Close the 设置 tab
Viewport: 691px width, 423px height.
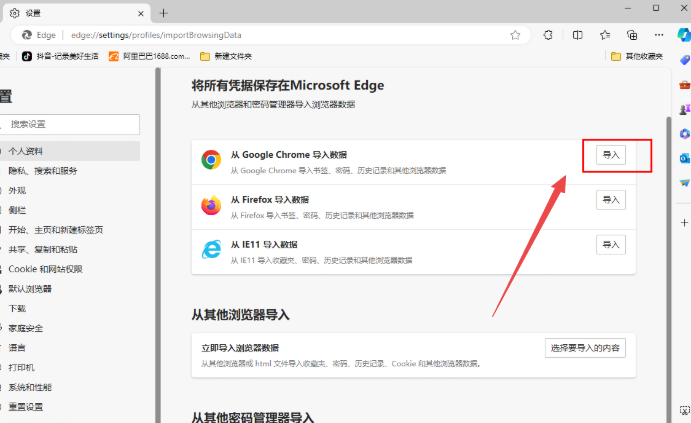(x=141, y=14)
